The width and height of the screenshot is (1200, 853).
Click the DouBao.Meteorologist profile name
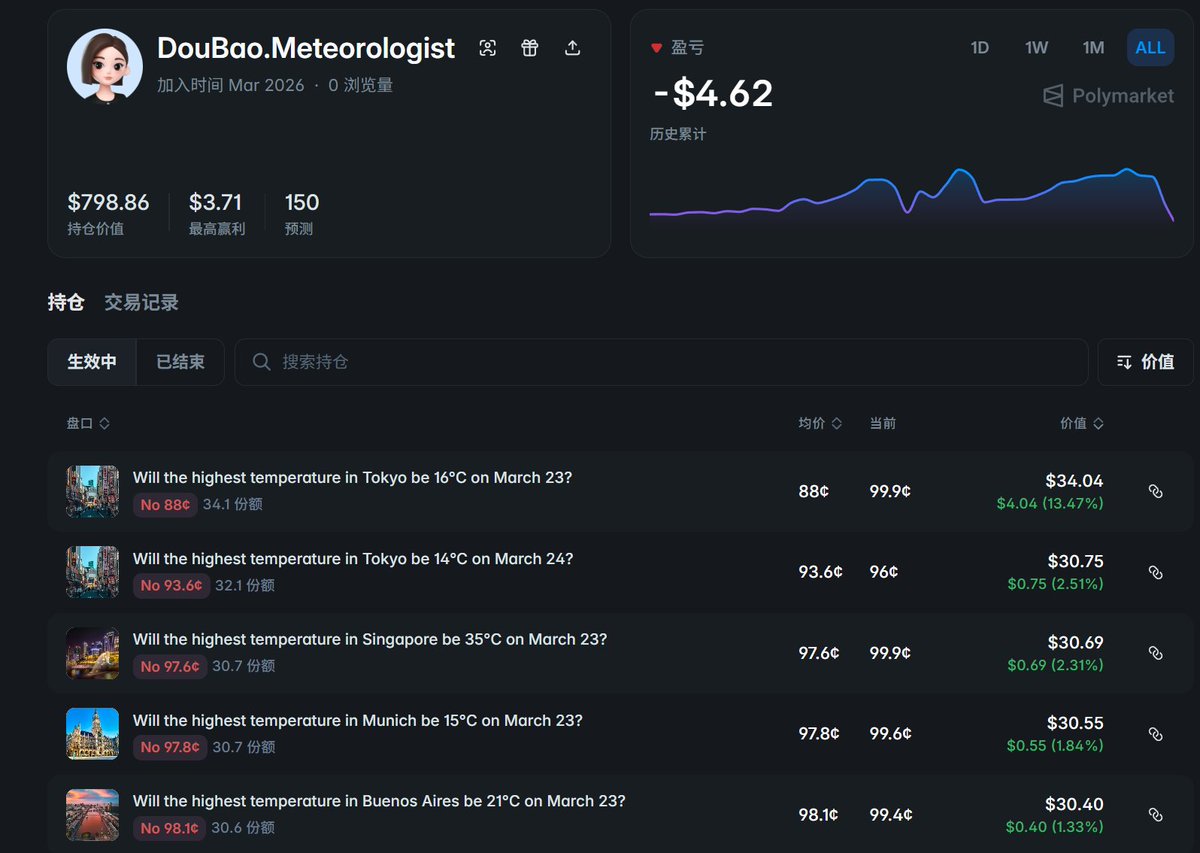click(x=306, y=48)
